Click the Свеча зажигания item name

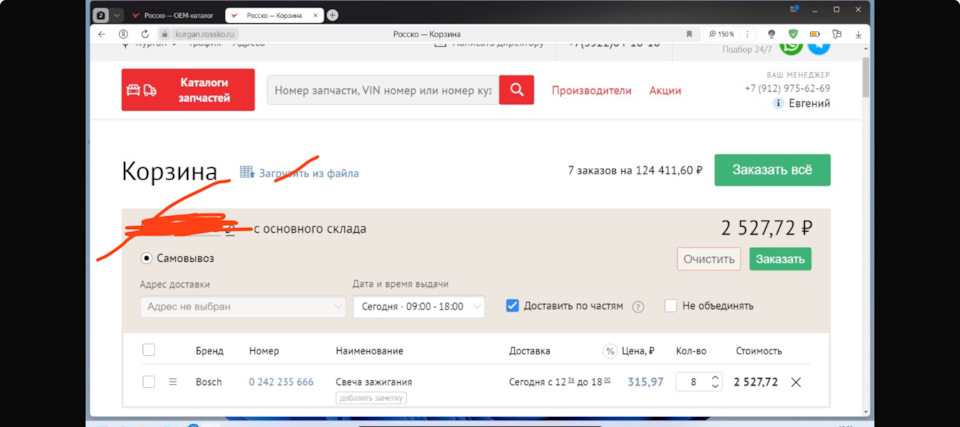pos(373,382)
